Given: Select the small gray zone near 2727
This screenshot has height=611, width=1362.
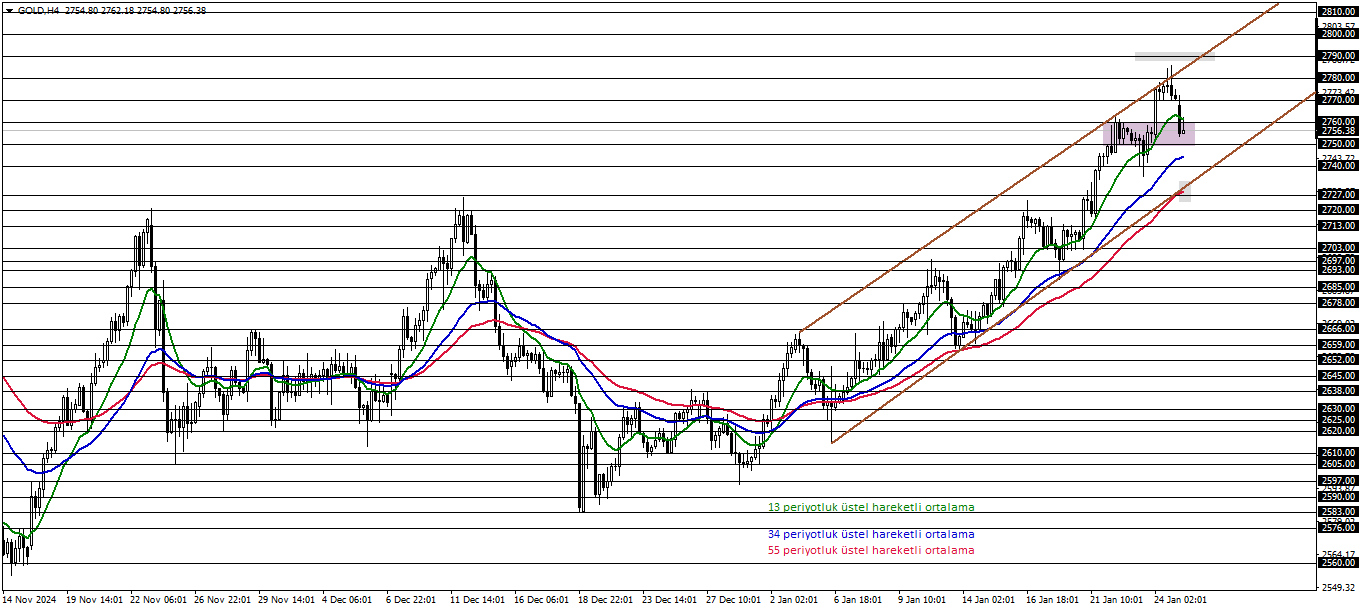Looking at the screenshot, I should pos(1185,192).
